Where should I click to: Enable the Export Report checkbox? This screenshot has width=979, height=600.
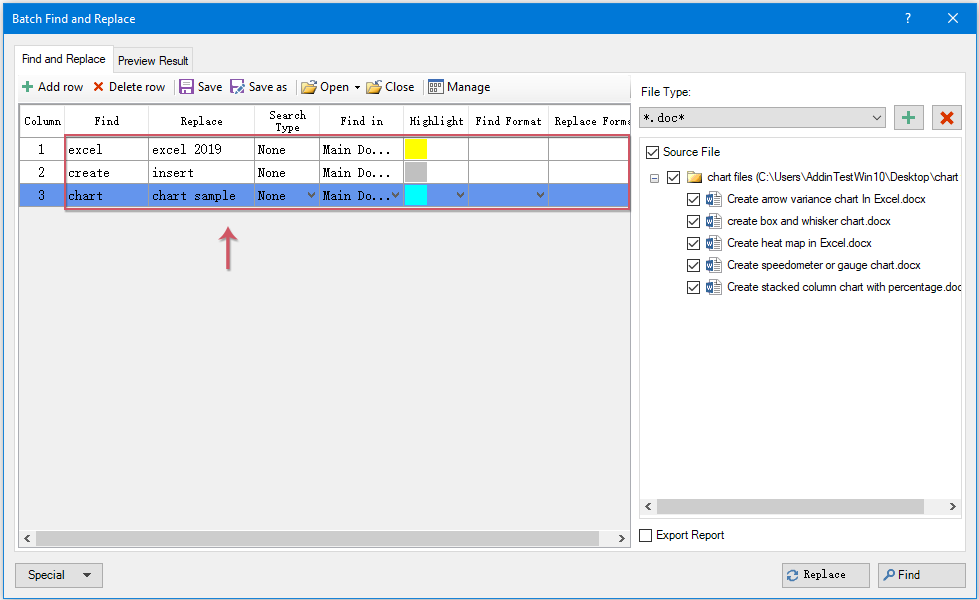click(x=646, y=535)
